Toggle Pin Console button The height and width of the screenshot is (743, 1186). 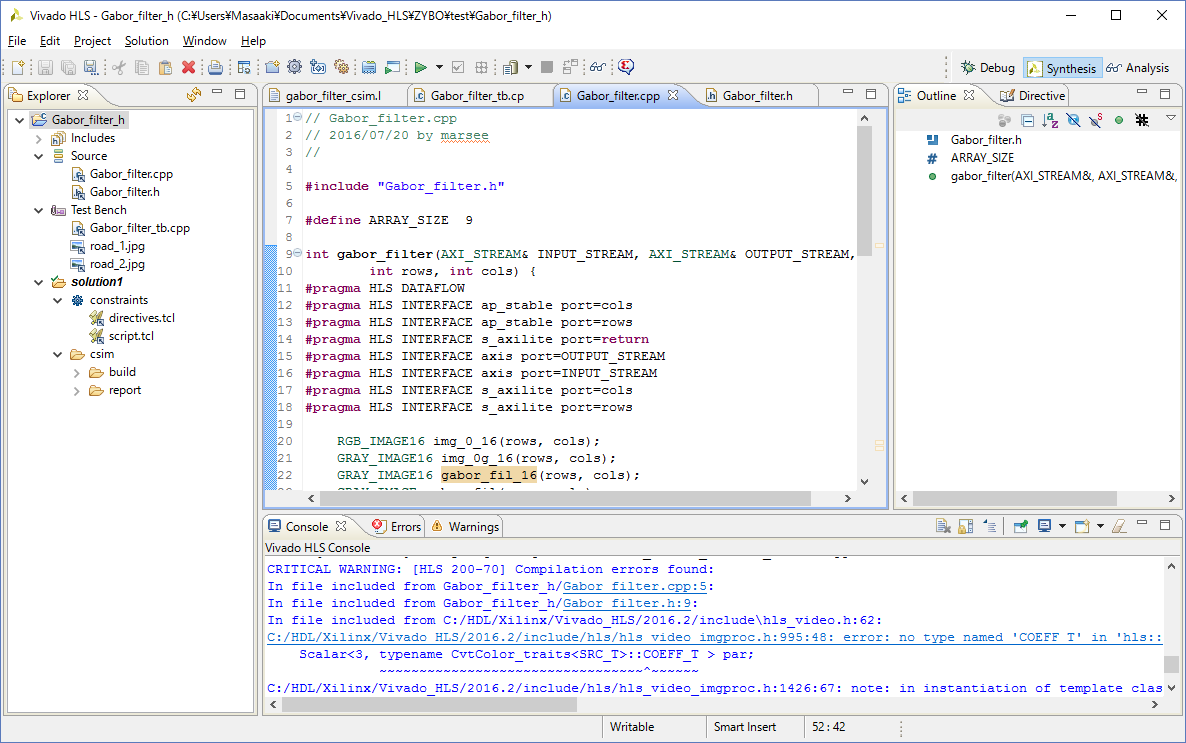click(x=1020, y=526)
